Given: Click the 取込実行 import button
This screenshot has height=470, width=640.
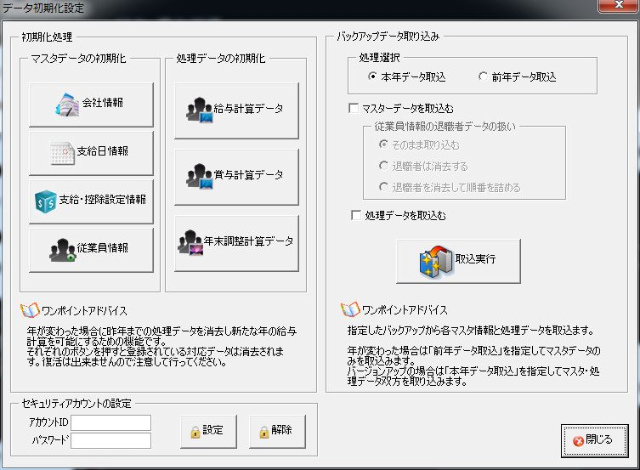Looking at the screenshot, I should tap(458, 261).
